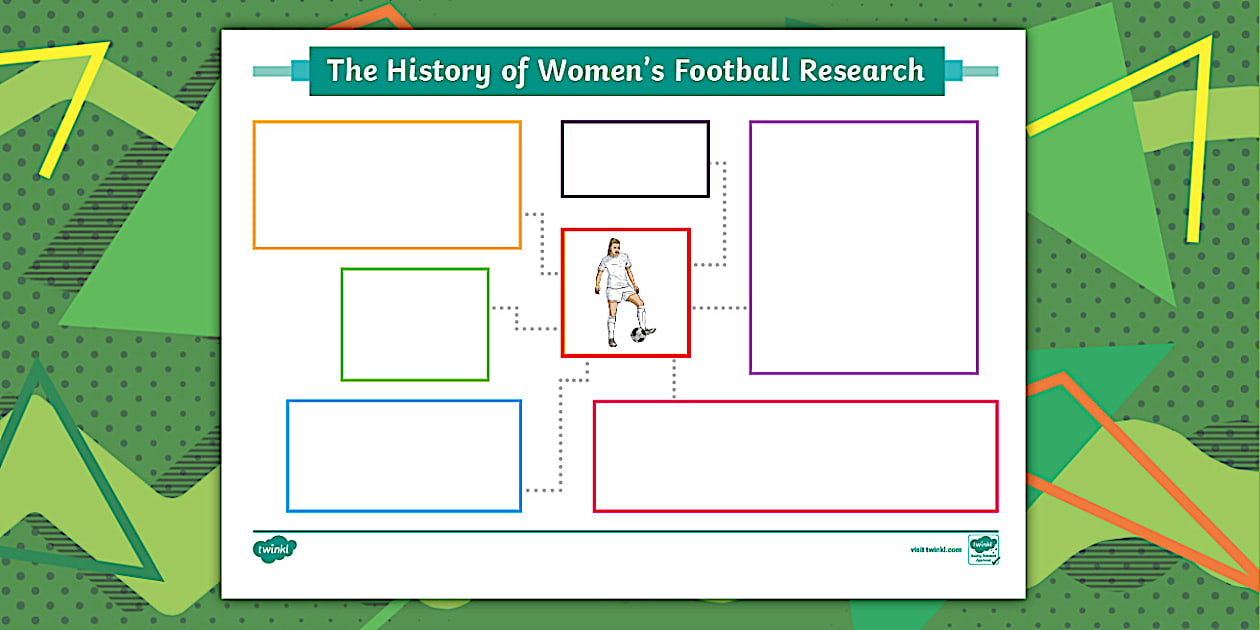1260x630 pixels.
Task: Click inside the wide pink box at the bottom
Action: (795, 455)
